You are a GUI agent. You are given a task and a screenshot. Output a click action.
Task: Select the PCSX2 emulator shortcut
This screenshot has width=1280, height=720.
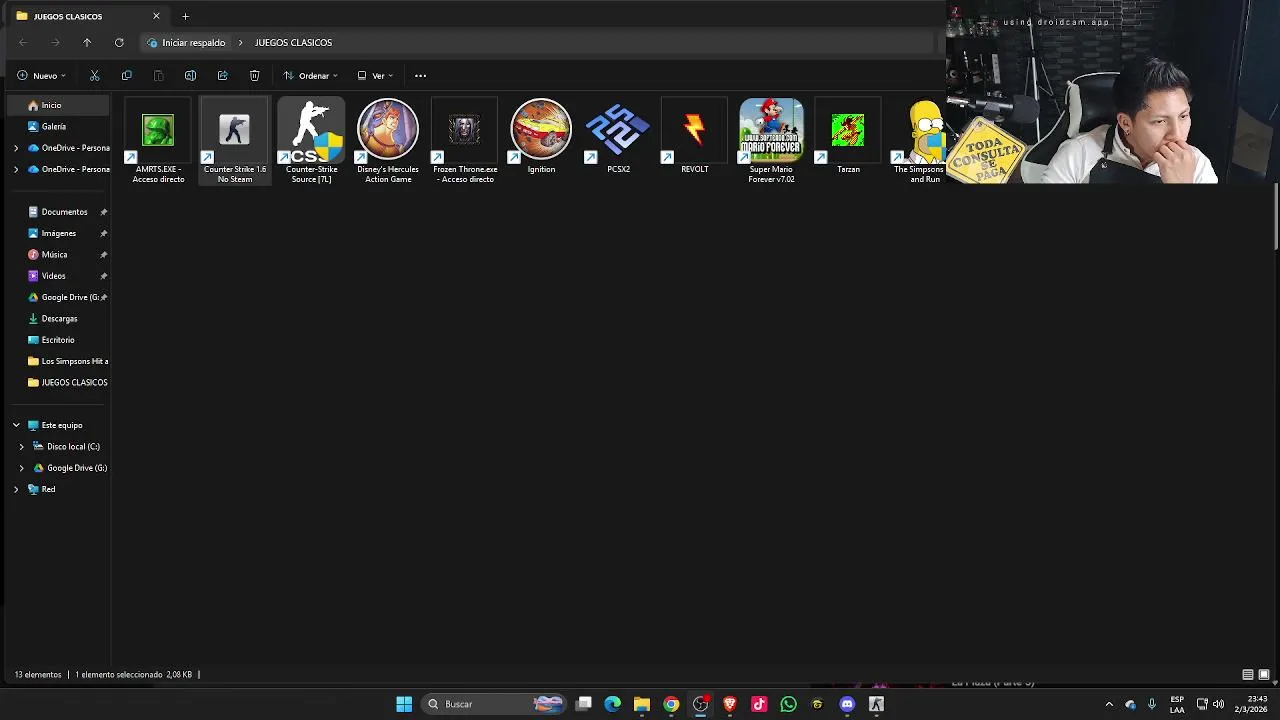click(618, 137)
